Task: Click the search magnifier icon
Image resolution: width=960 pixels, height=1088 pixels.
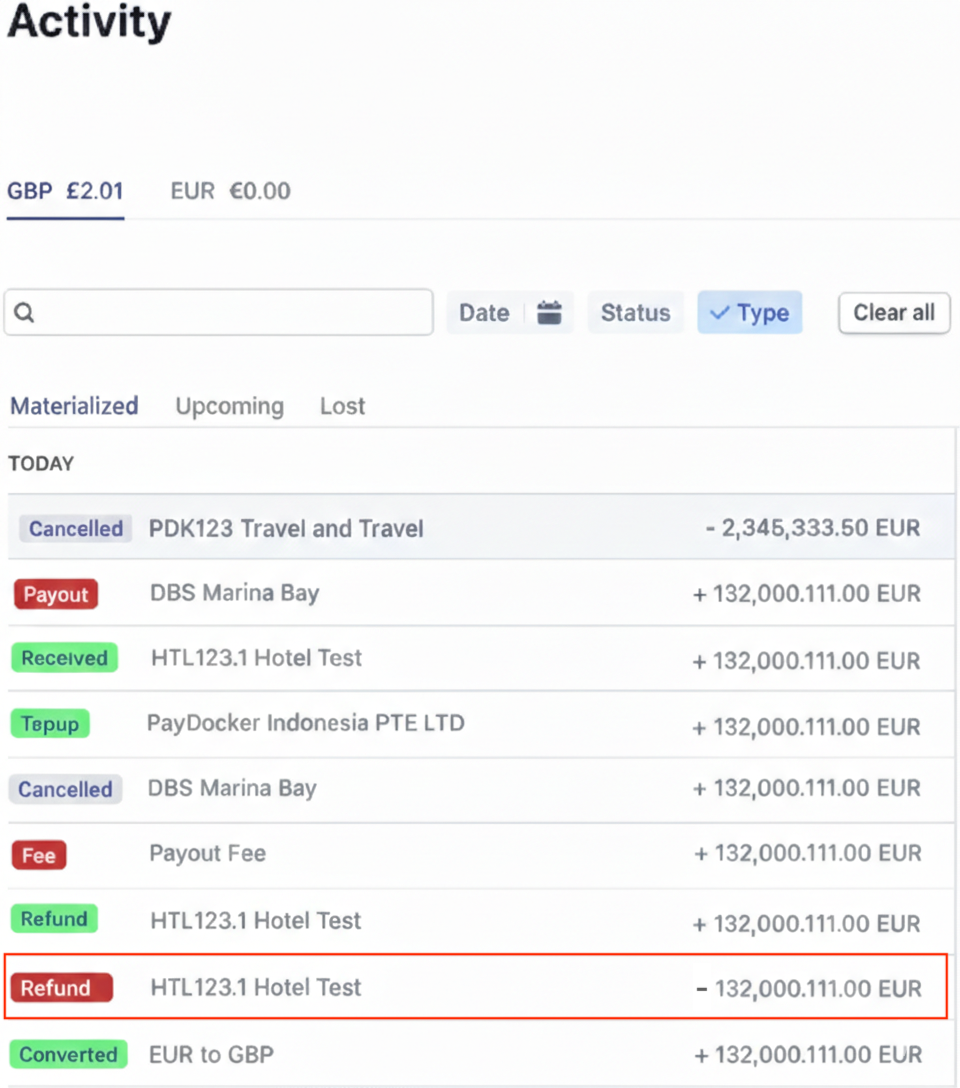Action: point(25,313)
